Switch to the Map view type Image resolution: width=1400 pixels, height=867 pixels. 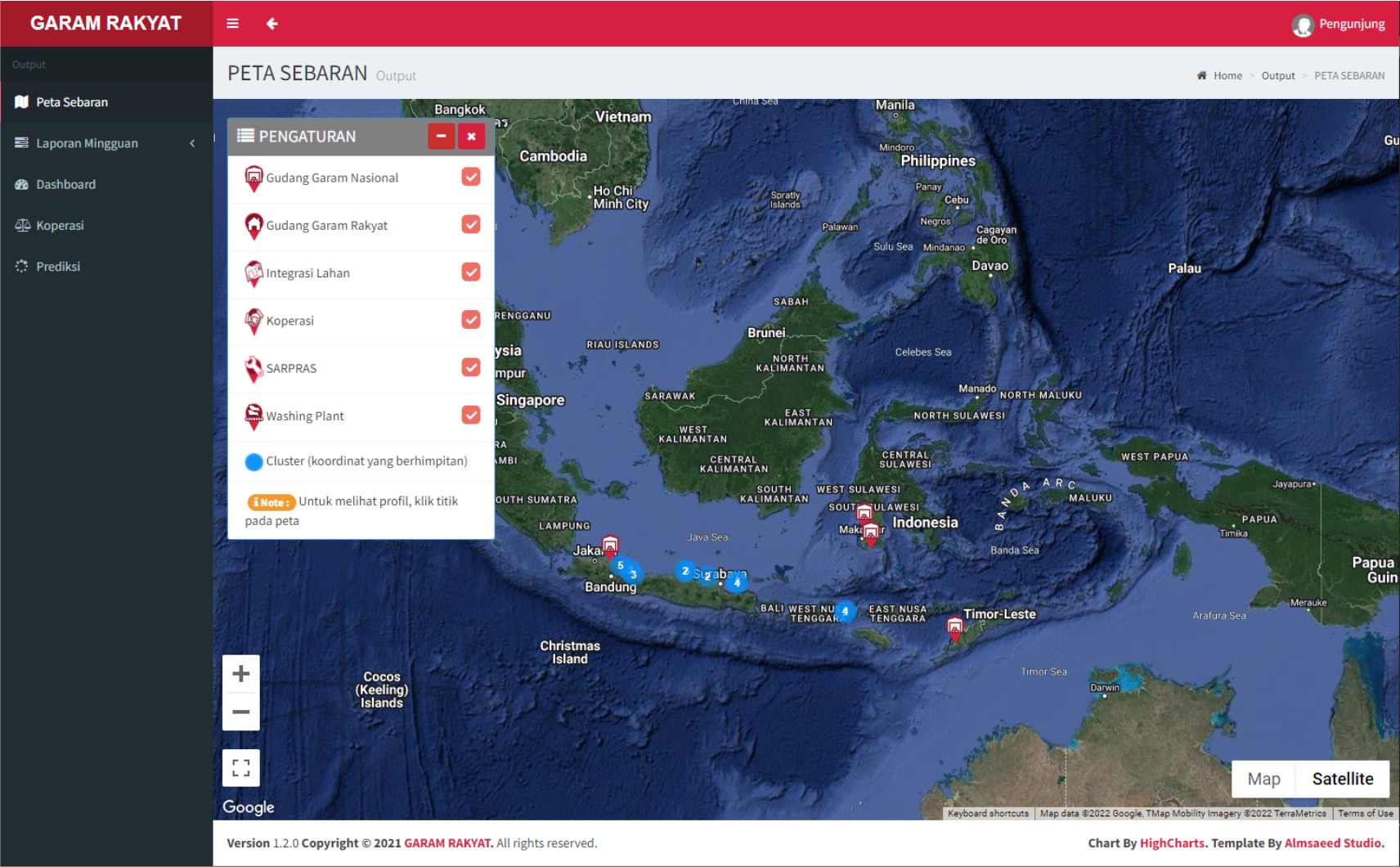(1263, 779)
